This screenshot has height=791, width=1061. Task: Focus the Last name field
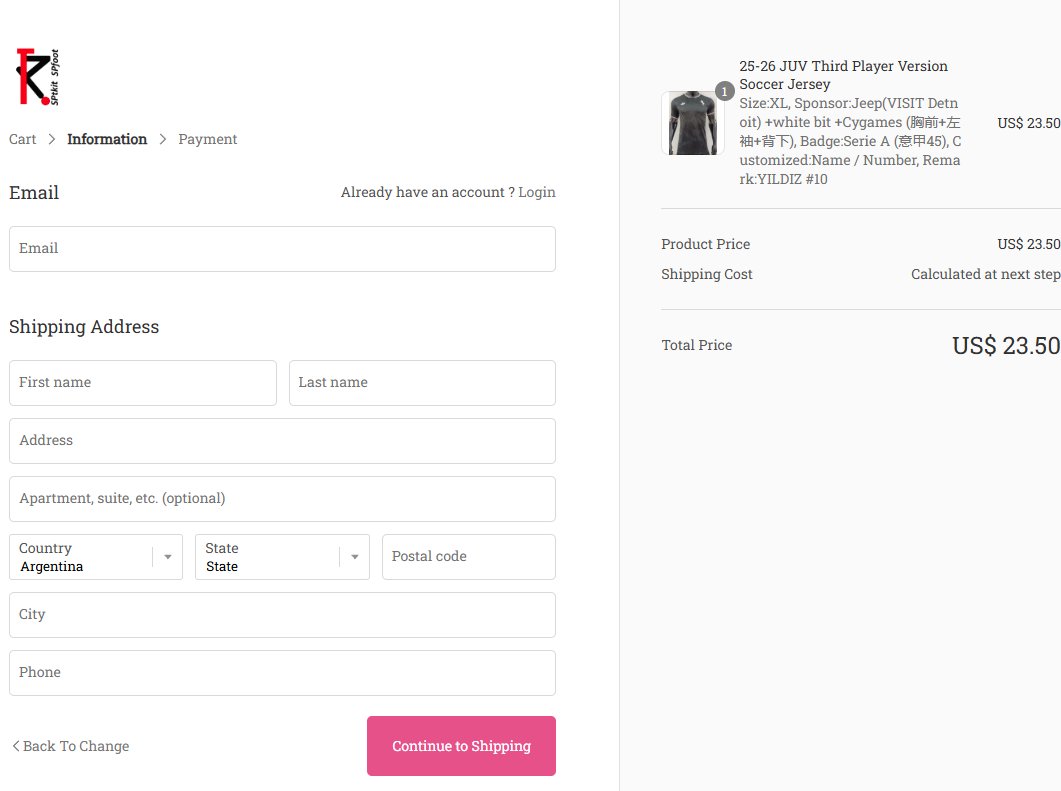tap(422, 383)
